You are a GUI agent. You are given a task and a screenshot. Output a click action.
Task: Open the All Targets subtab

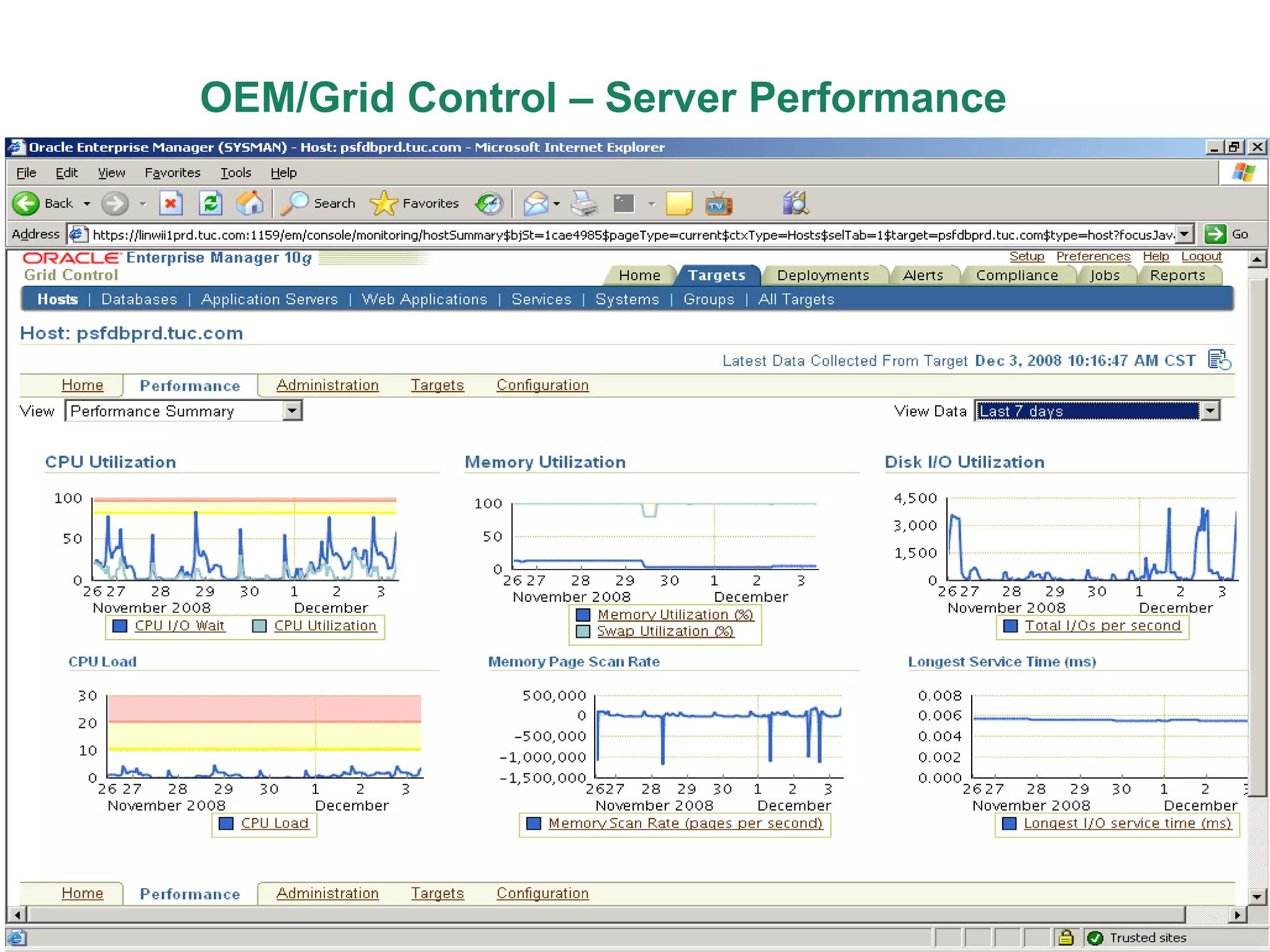tap(796, 299)
